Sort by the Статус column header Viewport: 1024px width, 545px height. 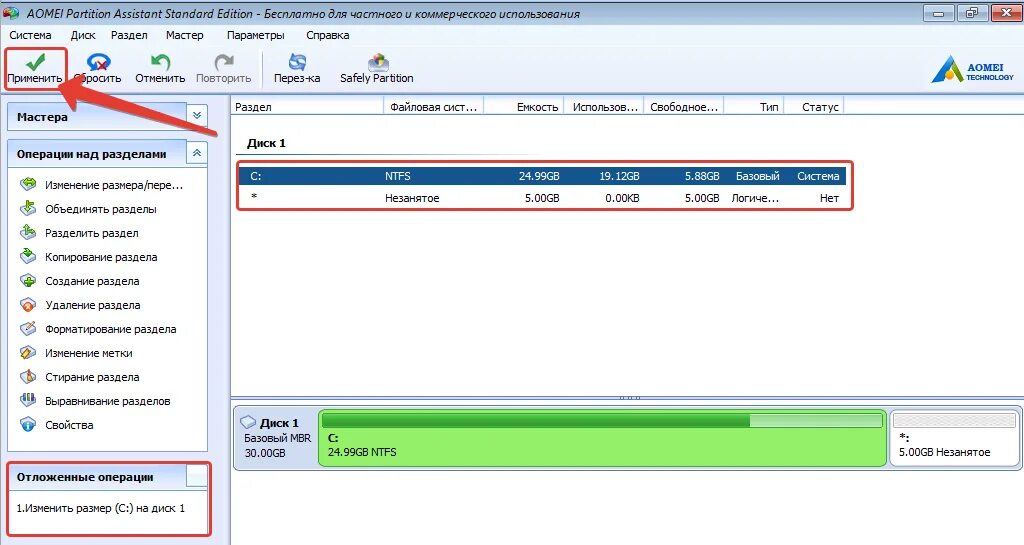click(x=814, y=107)
